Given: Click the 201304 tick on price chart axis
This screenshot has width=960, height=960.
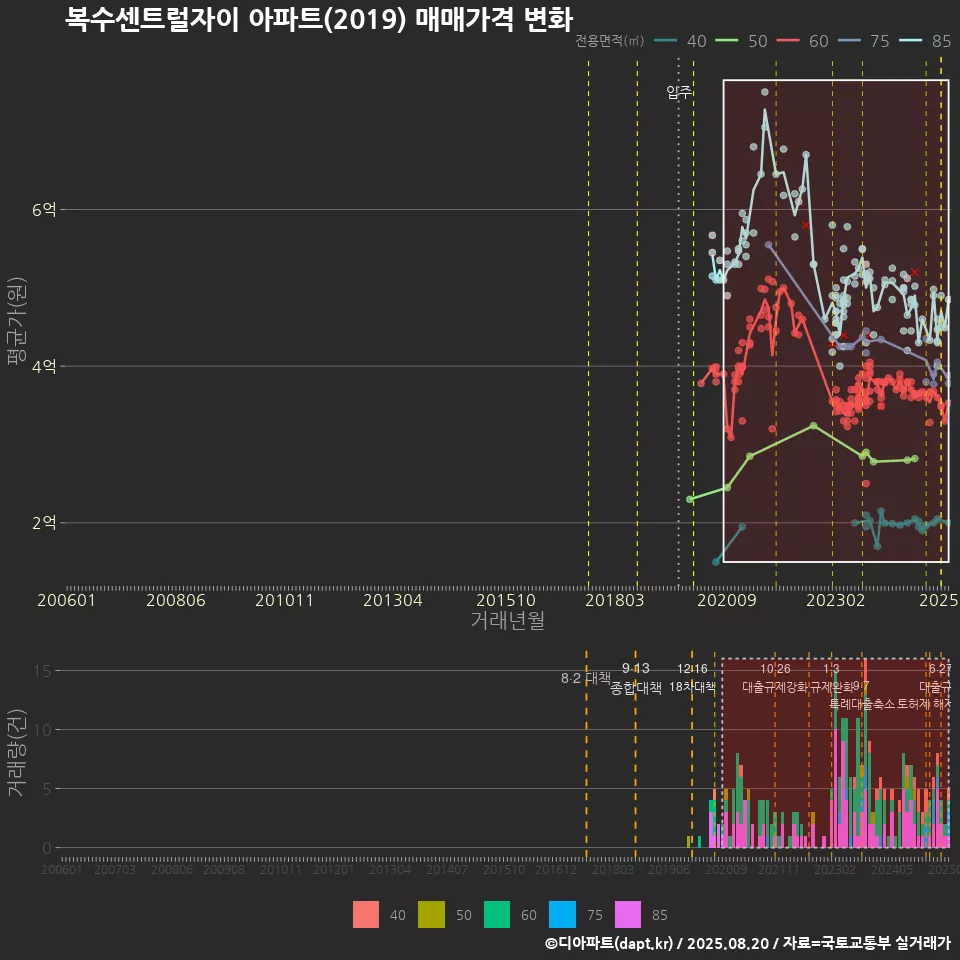Looking at the screenshot, I should pyautogui.click(x=392, y=600).
